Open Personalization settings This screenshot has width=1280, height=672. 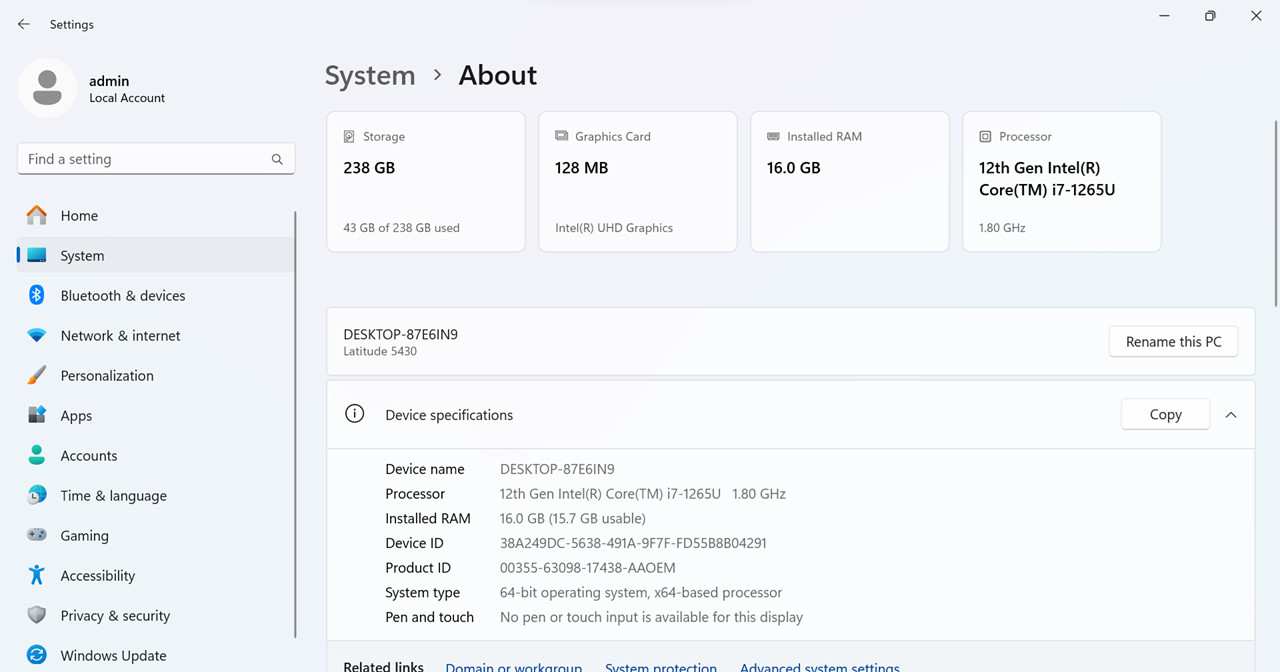156,375
